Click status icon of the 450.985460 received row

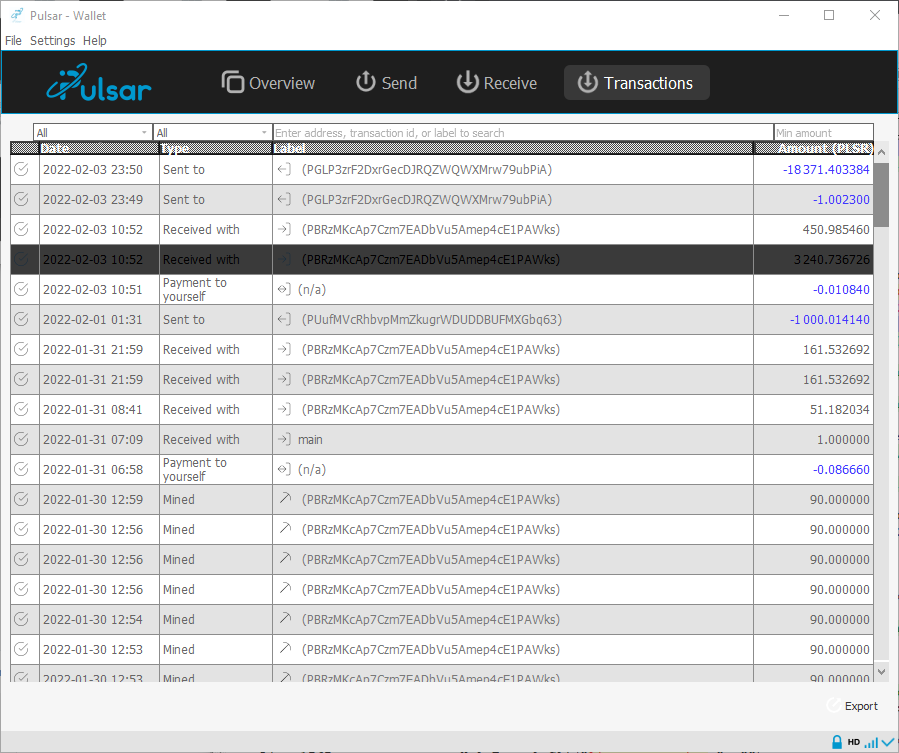pos(21,229)
